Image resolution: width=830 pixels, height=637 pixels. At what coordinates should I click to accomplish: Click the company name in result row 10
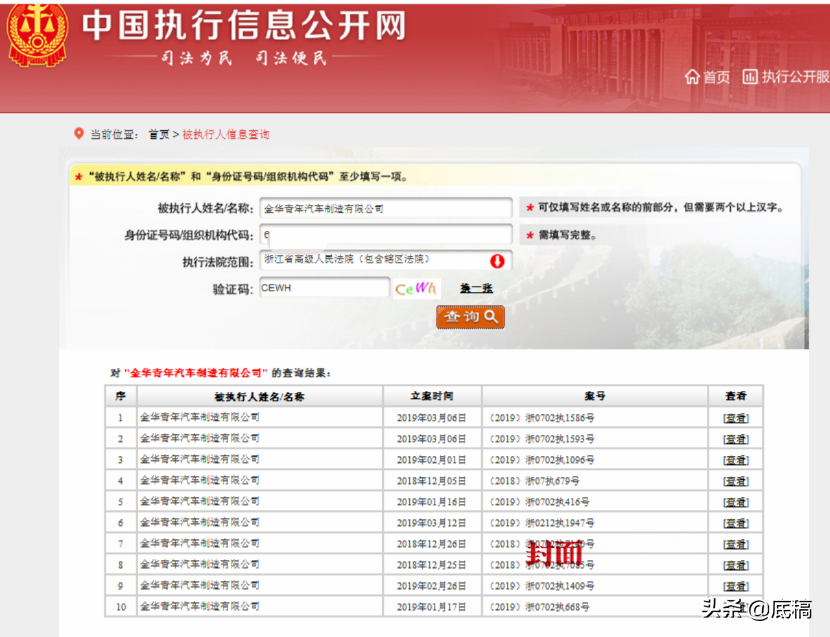point(200,606)
